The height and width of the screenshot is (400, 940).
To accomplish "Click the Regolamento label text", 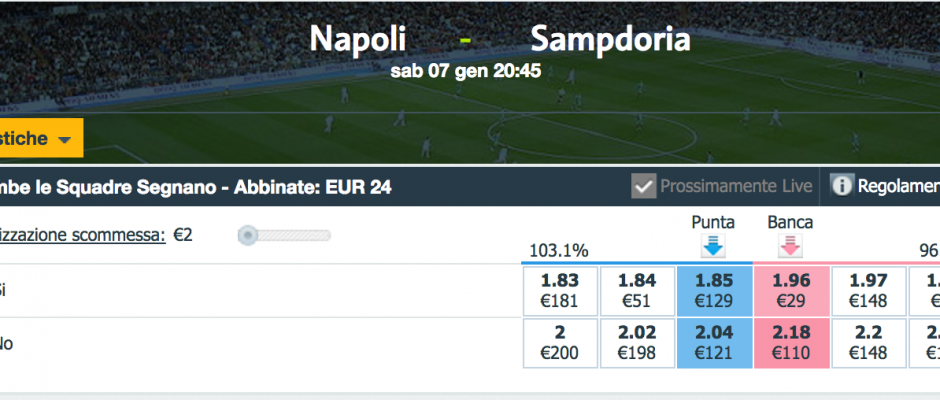I will click(x=899, y=187).
